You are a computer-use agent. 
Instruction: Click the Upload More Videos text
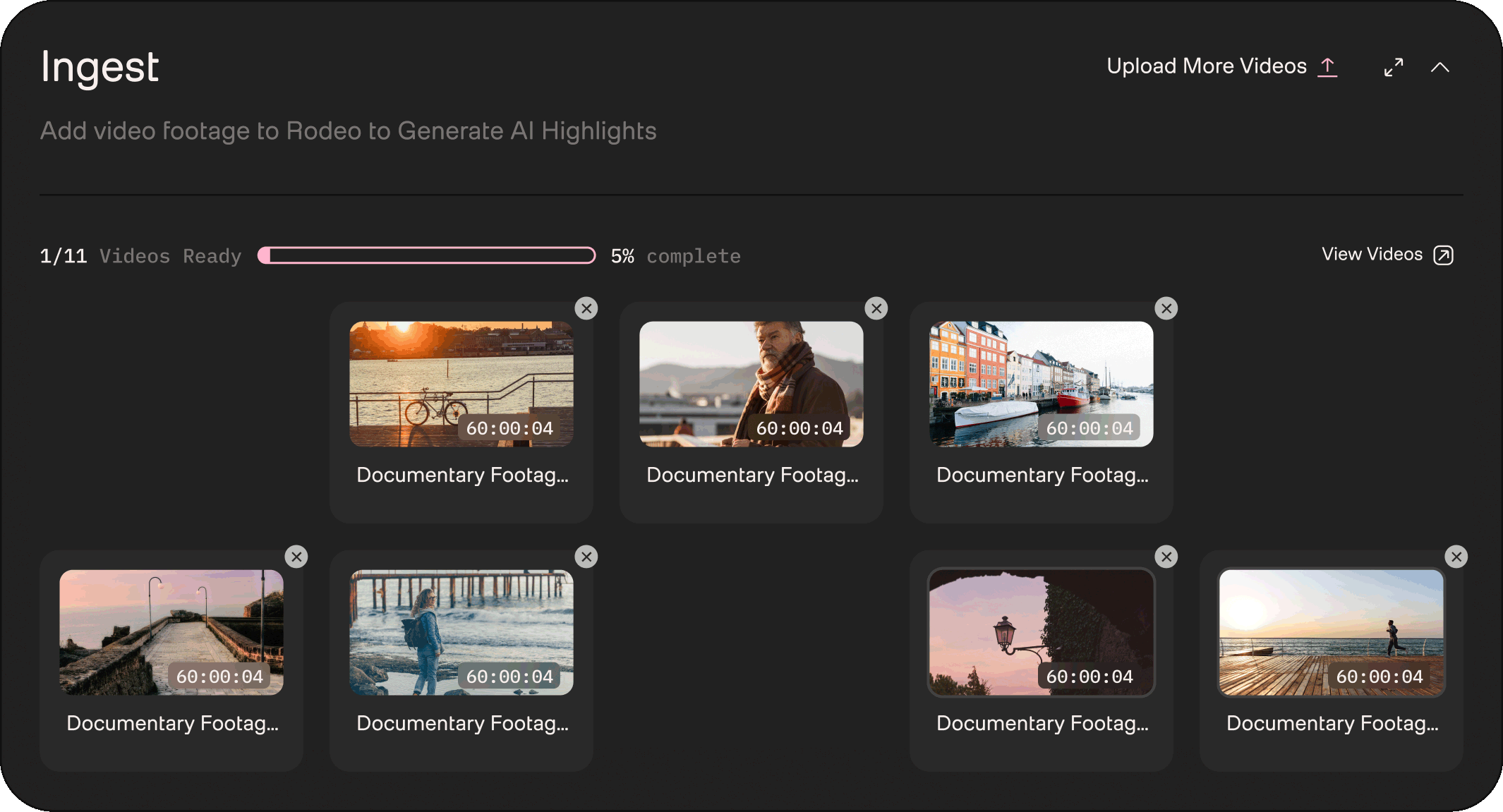1206,66
